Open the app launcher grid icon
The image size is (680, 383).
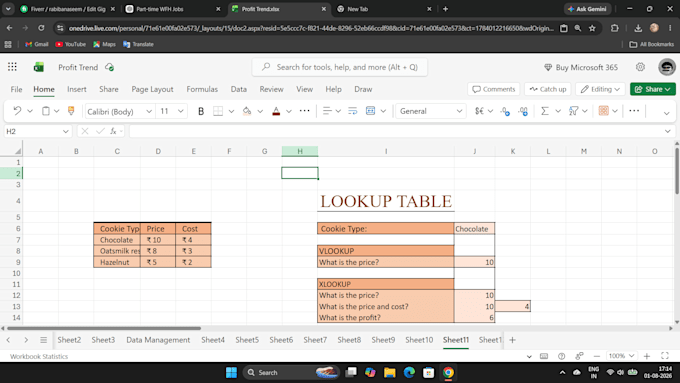tap(12, 67)
